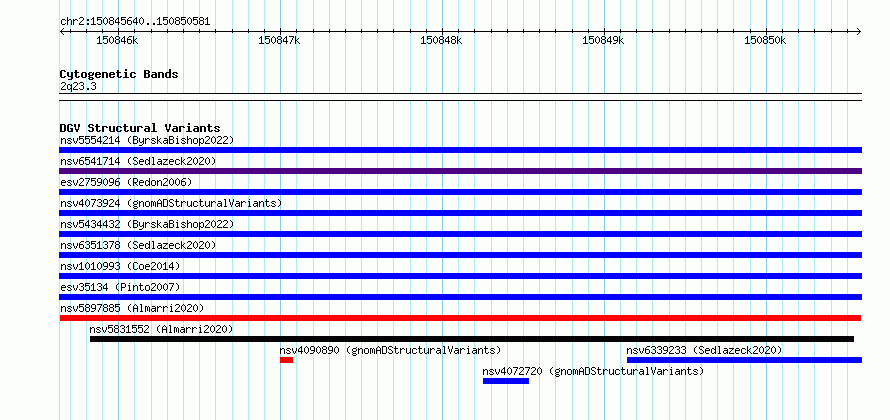Click the right arrowhead of the ruler
Screen dimensions: 890x420
click(x=859, y=31)
